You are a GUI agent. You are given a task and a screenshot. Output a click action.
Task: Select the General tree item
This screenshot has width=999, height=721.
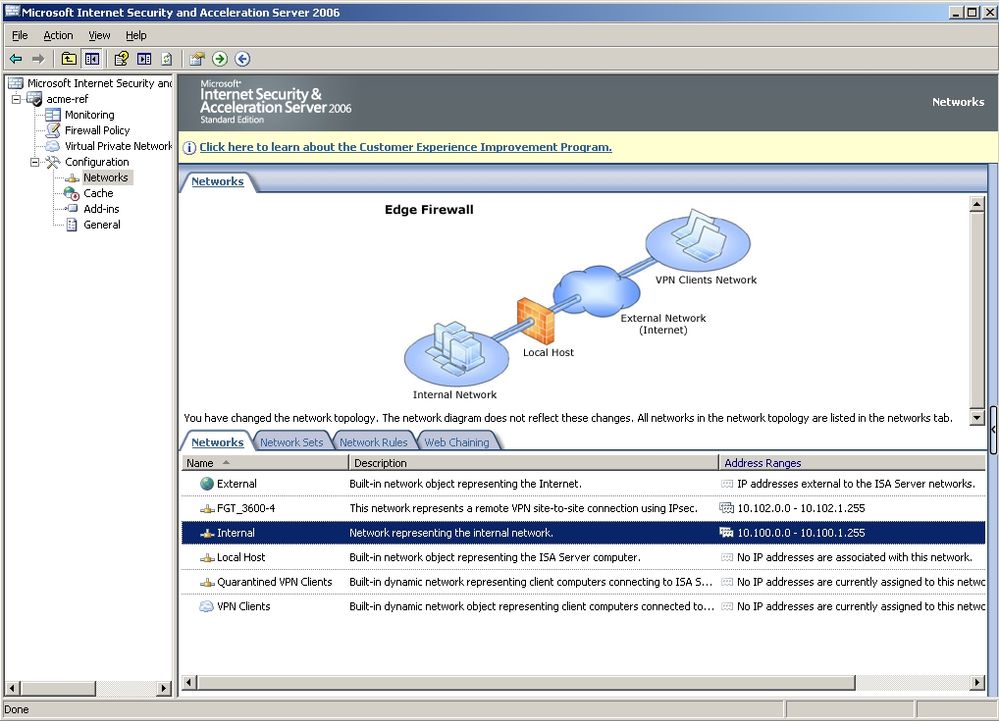pyautogui.click(x=102, y=225)
